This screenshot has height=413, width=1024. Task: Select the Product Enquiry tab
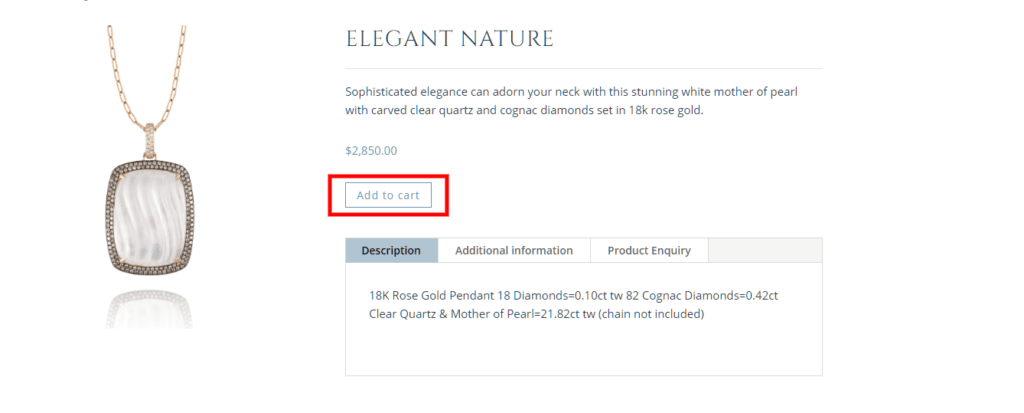pos(649,250)
